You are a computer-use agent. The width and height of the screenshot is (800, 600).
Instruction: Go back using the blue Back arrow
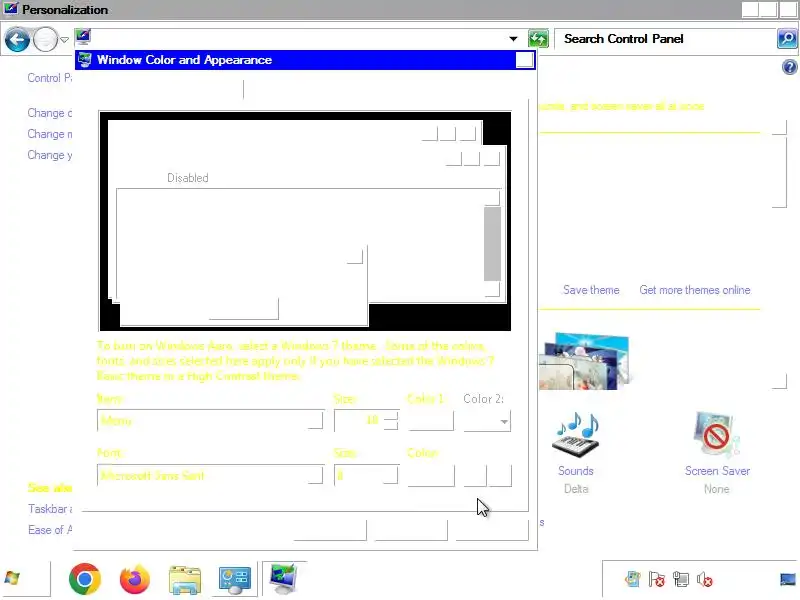(17, 39)
